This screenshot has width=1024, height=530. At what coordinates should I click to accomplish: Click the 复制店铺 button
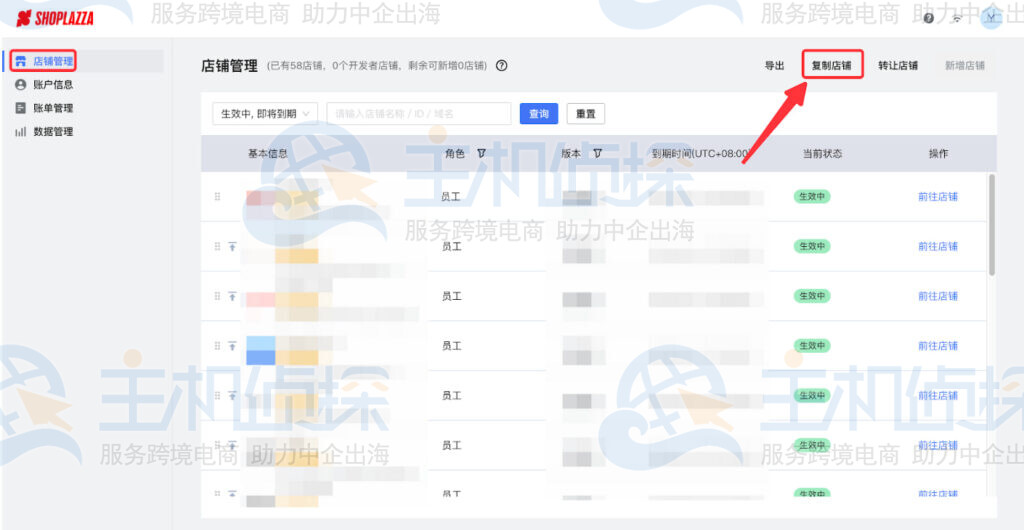pyautogui.click(x=832, y=66)
